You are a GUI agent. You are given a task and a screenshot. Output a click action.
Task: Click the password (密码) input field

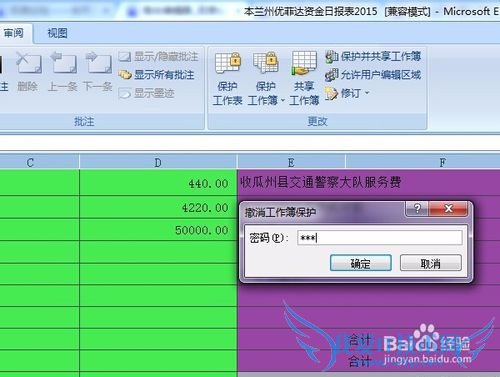pyautogui.click(x=379, y=238)
